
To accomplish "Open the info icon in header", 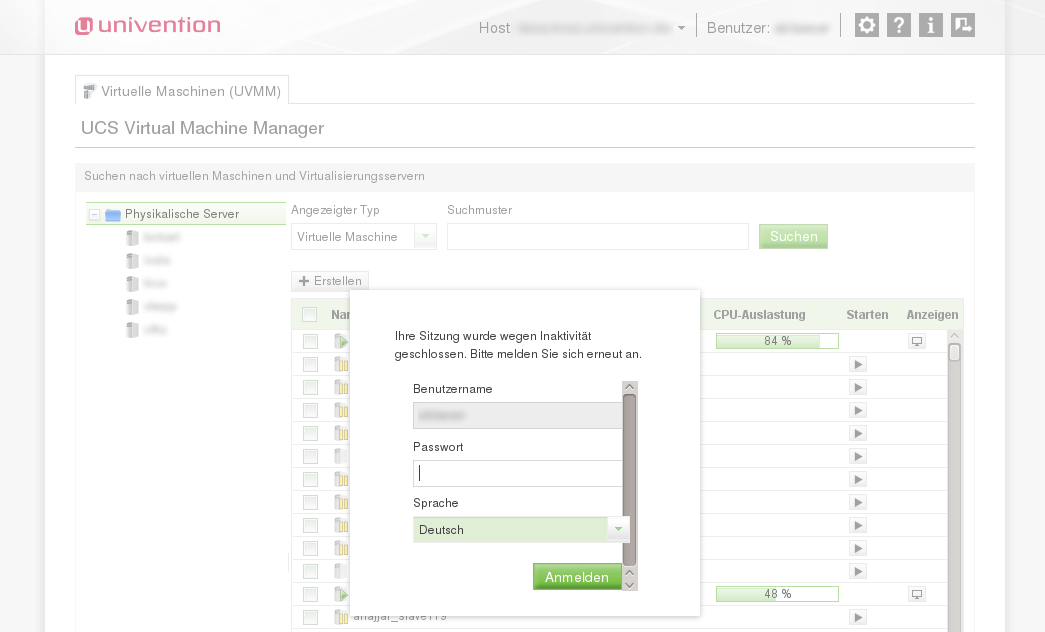I will 931,26.
